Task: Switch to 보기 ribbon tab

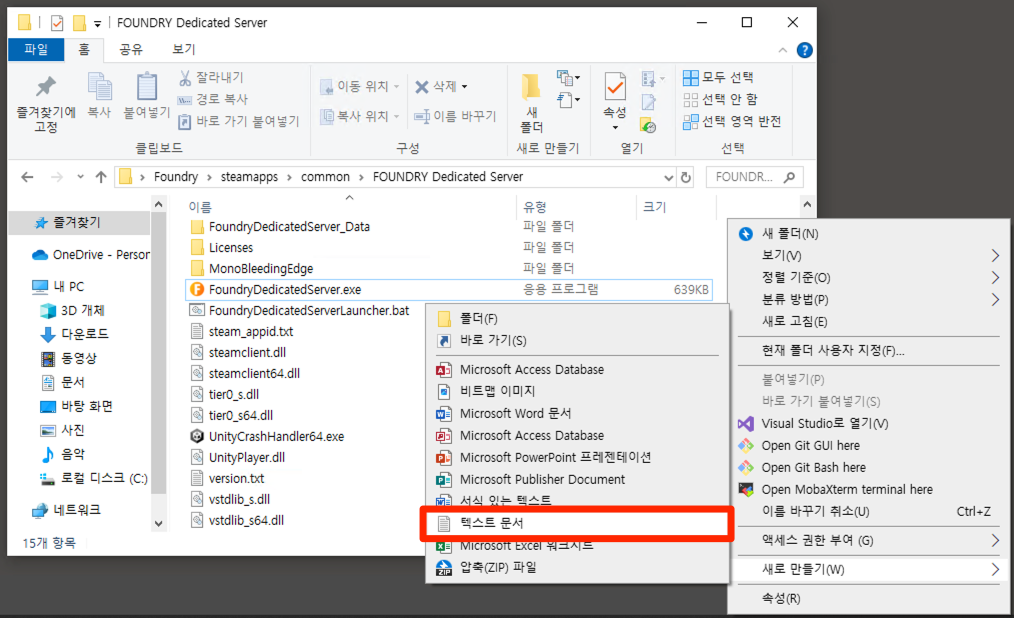Action: (184, 50)
